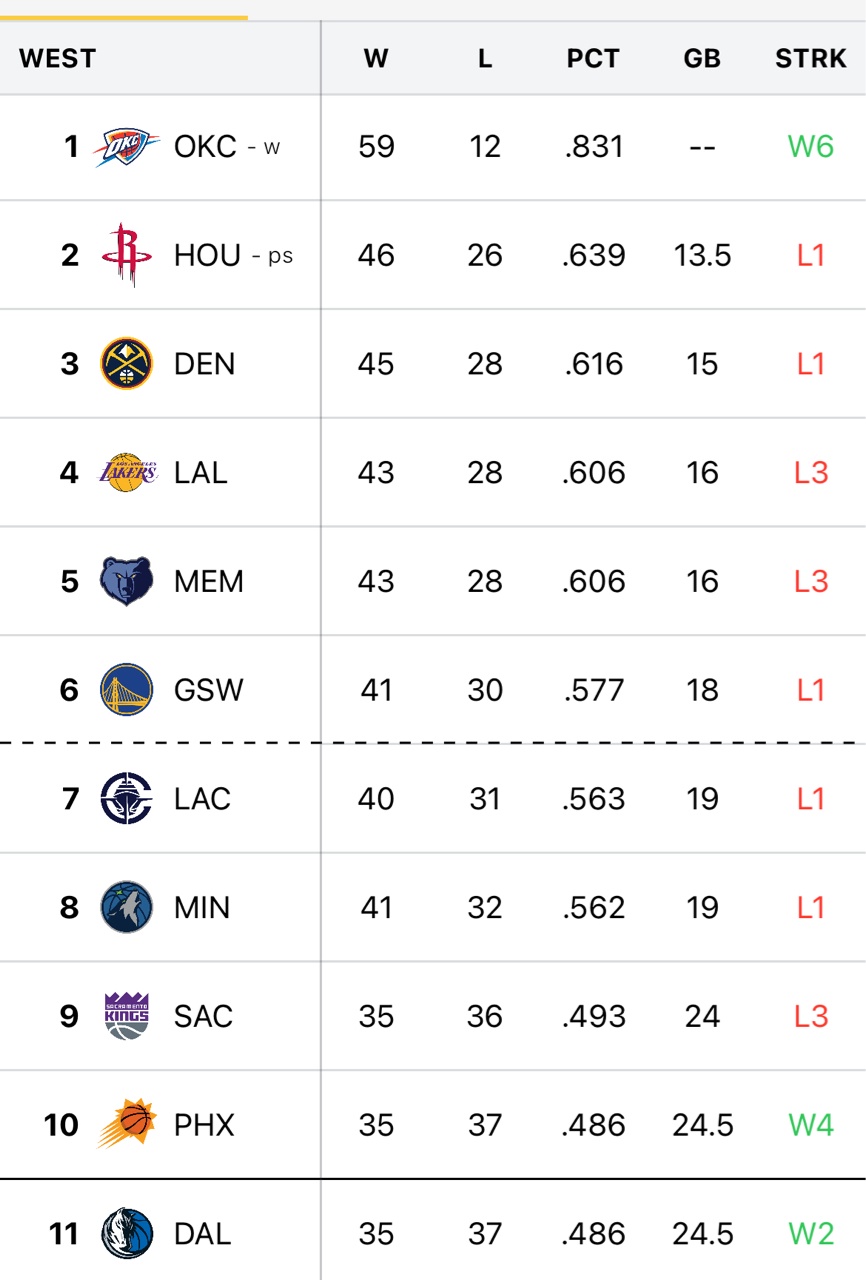Open the Phoenix Suns logo

pyautogui.click(x=127, y=1124)
